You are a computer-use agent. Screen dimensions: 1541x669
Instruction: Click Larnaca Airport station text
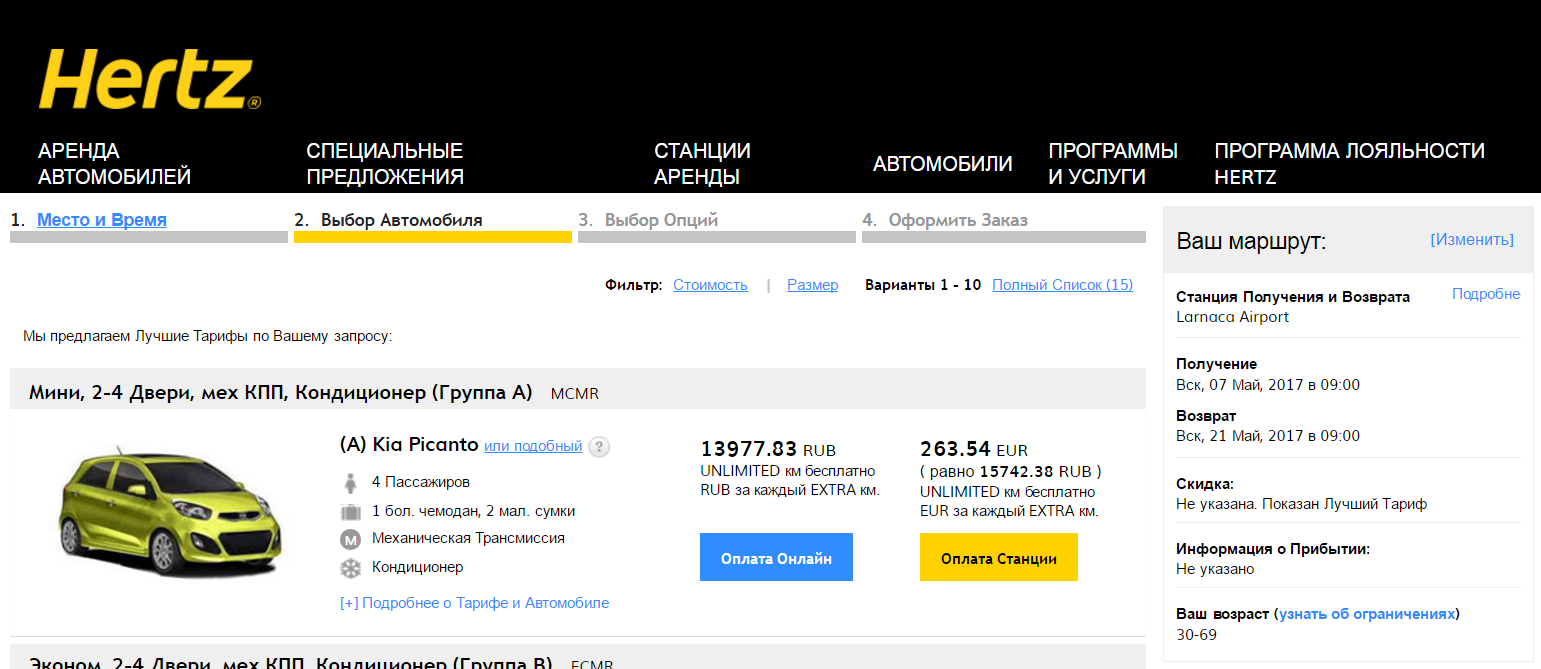tap(1232, 317)
